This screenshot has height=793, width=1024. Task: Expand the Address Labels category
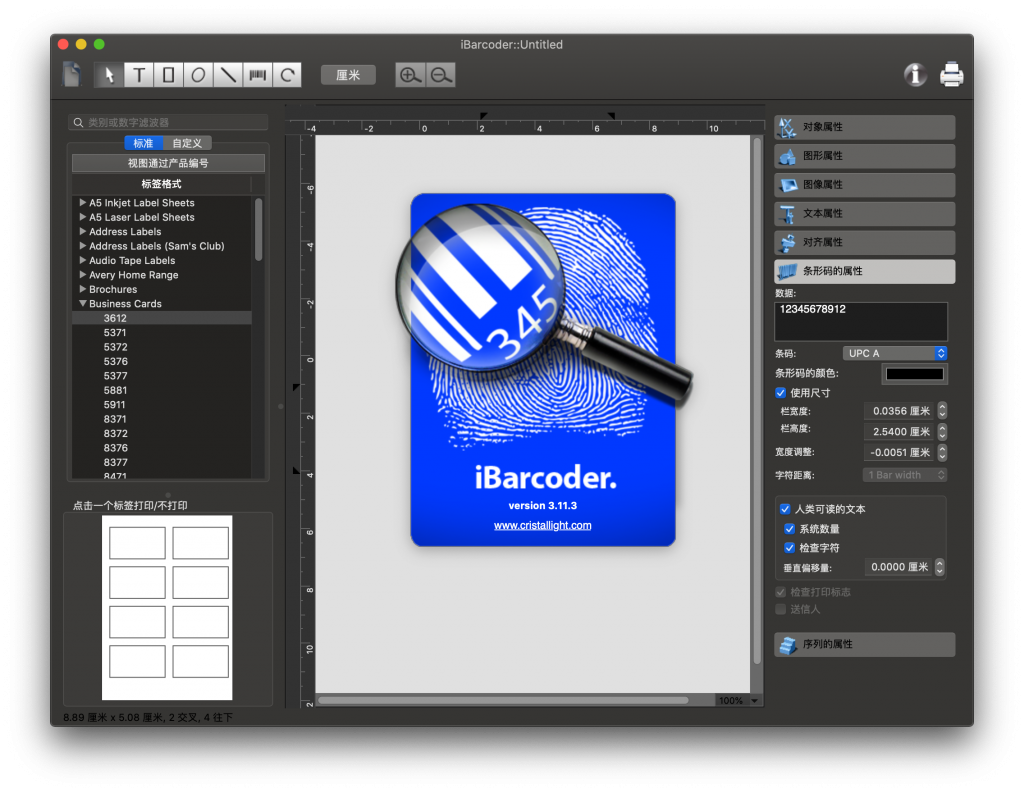click(x=82, y=231)
